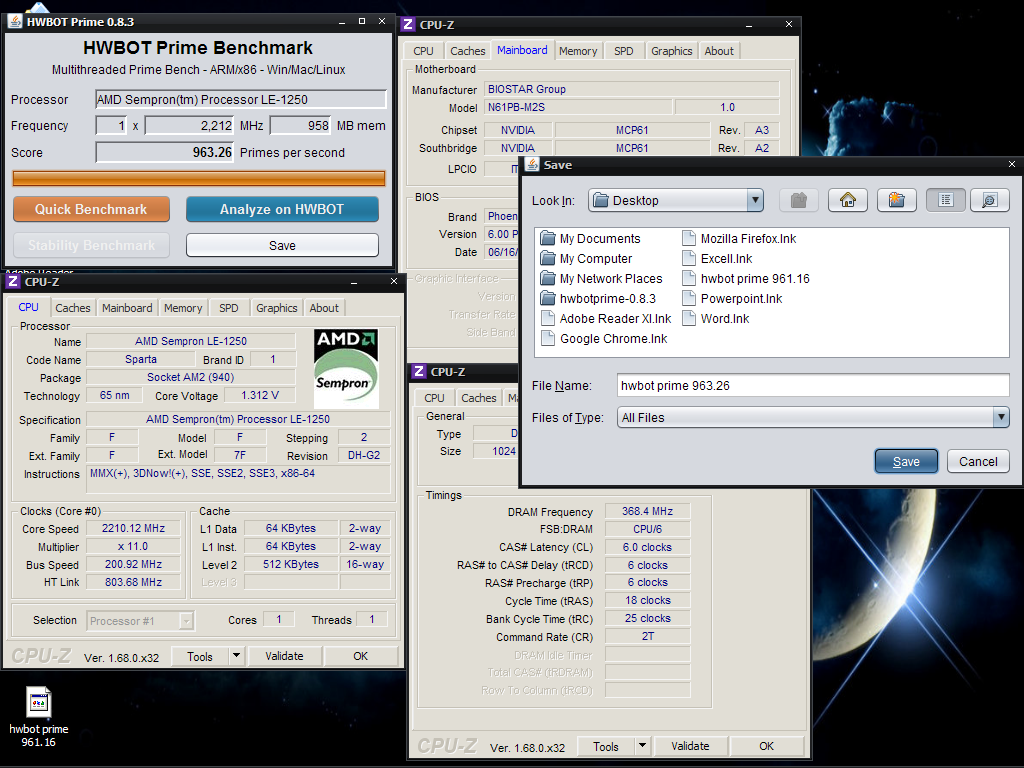Click the Home folder icon in Save dialog
The height and width of the screenshot is (768, 1024).
click(x=848, y=200)
